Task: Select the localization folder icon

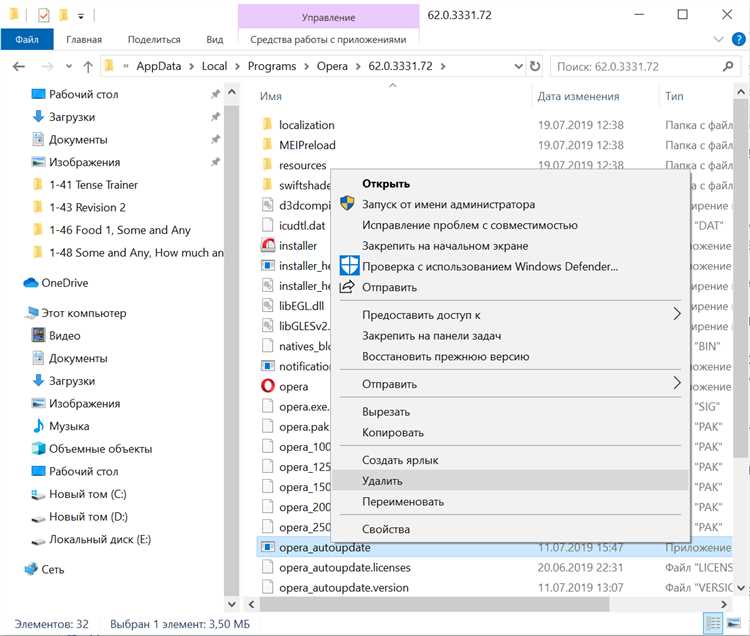Action: [x=268, y=124]
